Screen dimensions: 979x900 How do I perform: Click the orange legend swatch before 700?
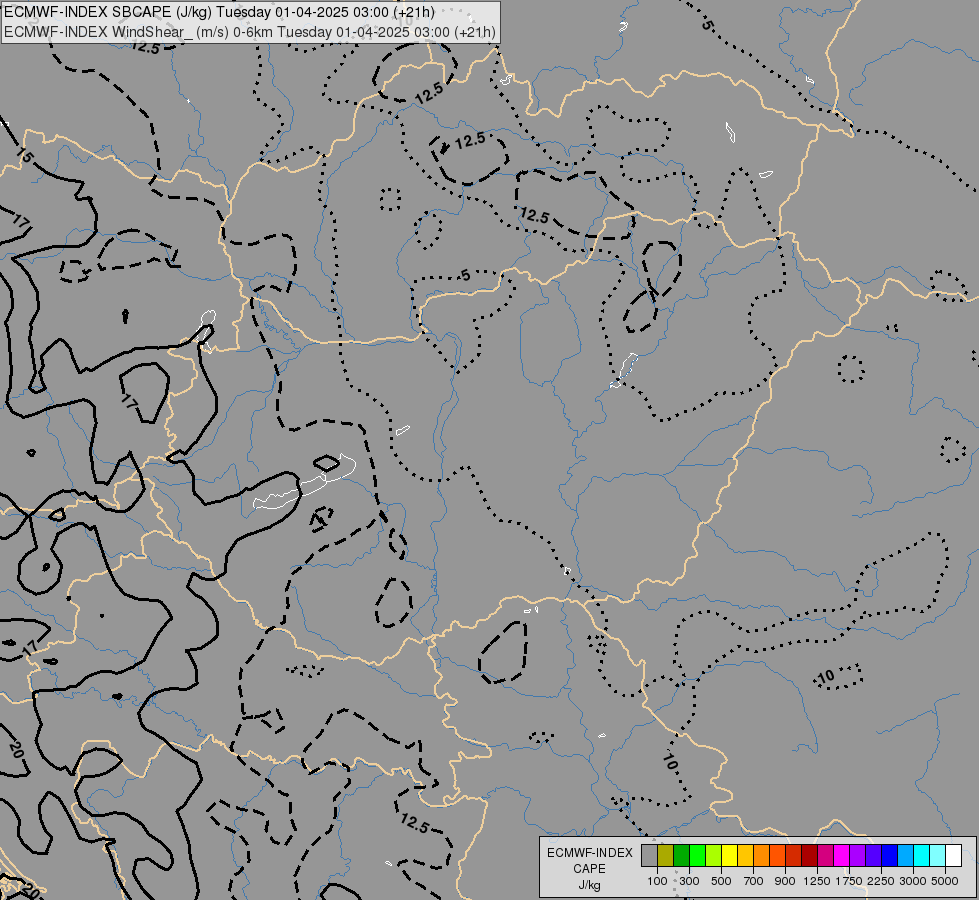(x=761, y=855)
